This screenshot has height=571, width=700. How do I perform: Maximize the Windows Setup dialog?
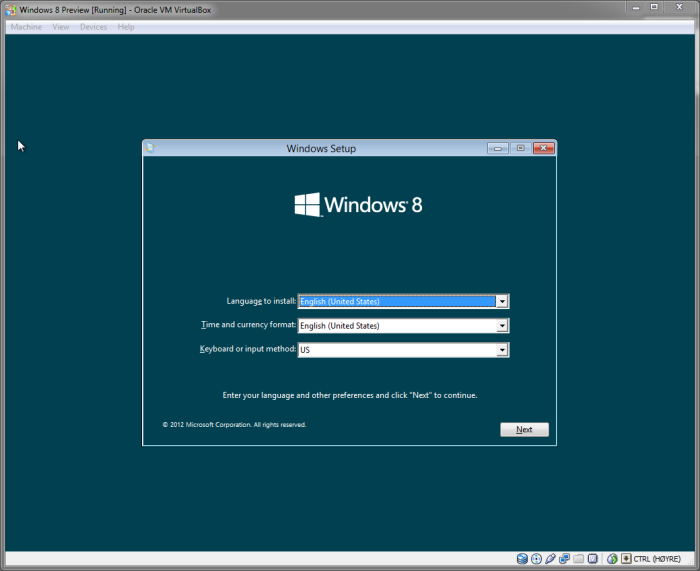pos(521,148)
